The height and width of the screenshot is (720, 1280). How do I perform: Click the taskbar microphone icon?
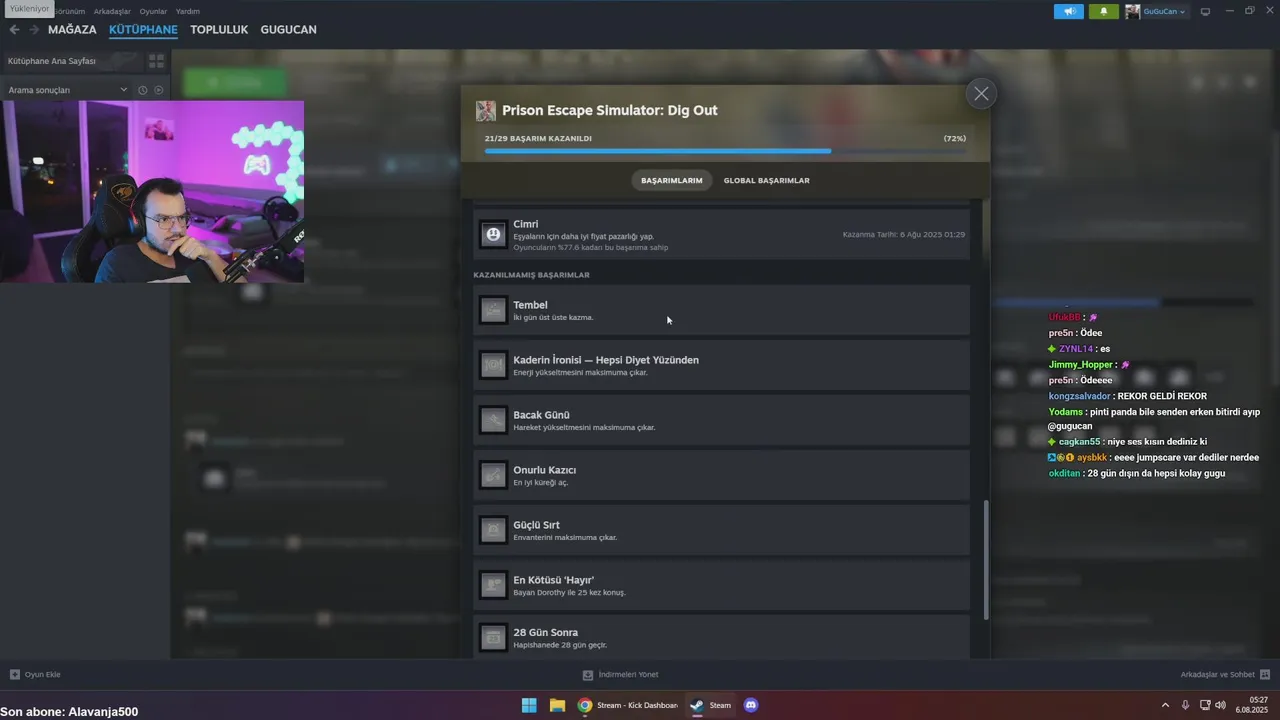click(1185, 705)
